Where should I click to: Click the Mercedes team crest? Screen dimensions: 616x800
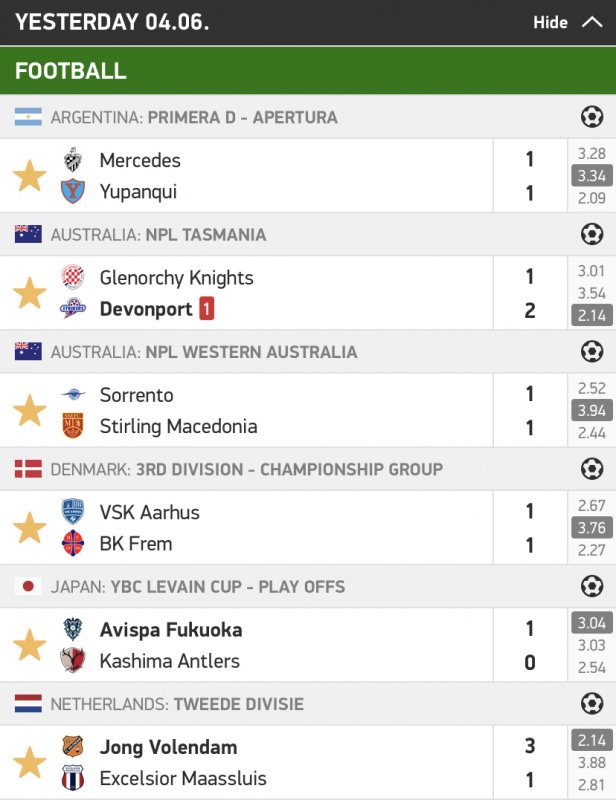pos(73,160)
